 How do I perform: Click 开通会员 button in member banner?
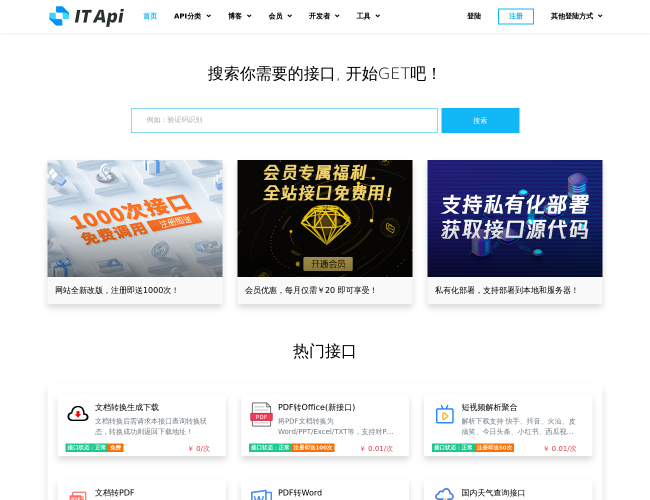point(328,264)
